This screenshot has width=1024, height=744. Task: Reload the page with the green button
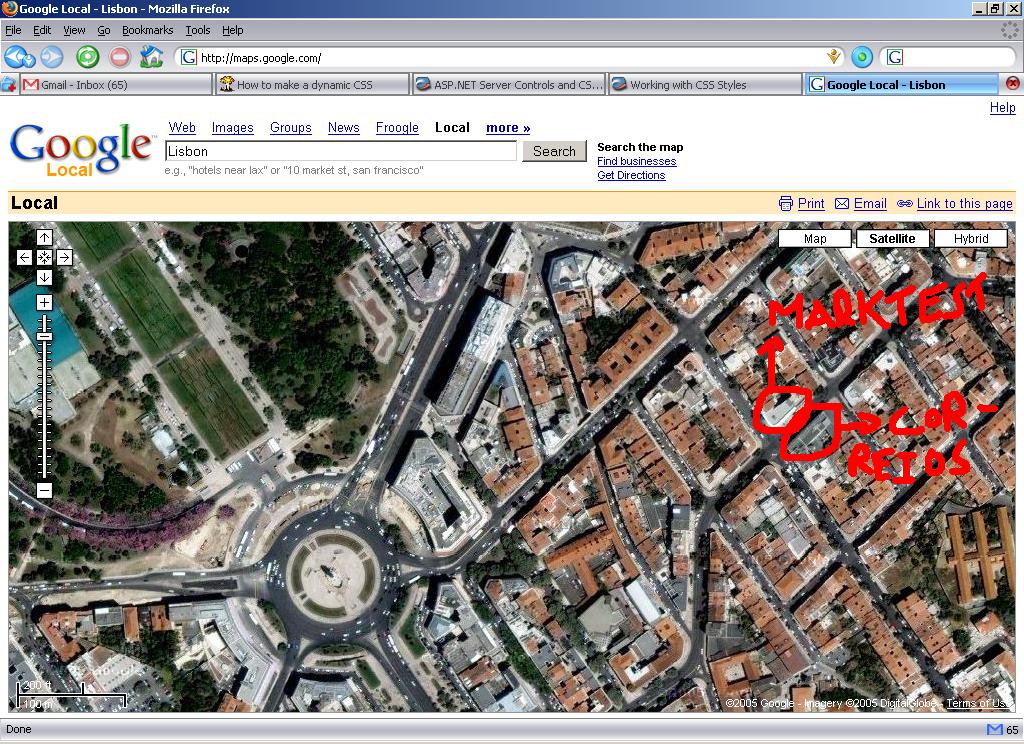tap(88, 57)
